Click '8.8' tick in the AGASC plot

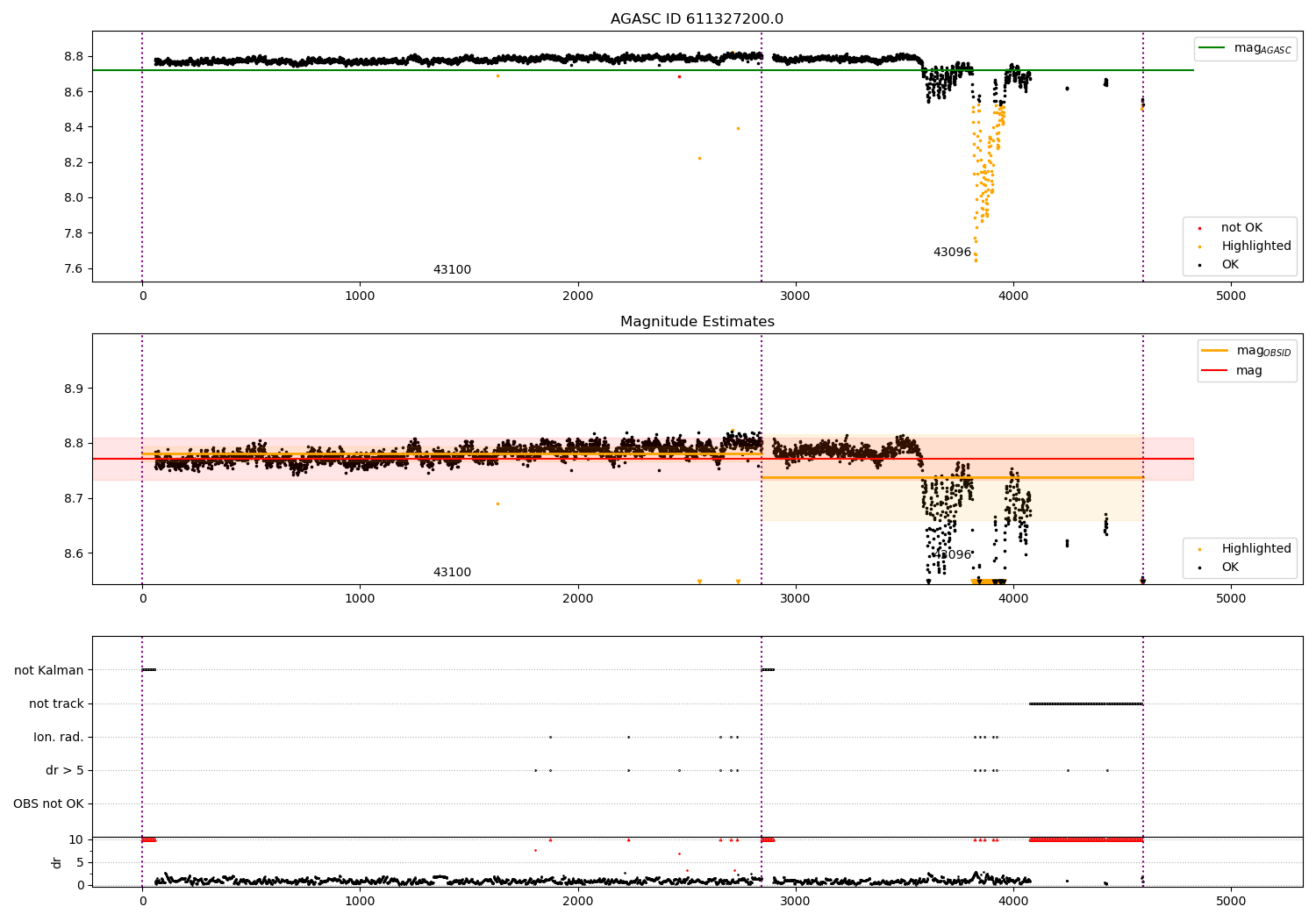[74, 56]
